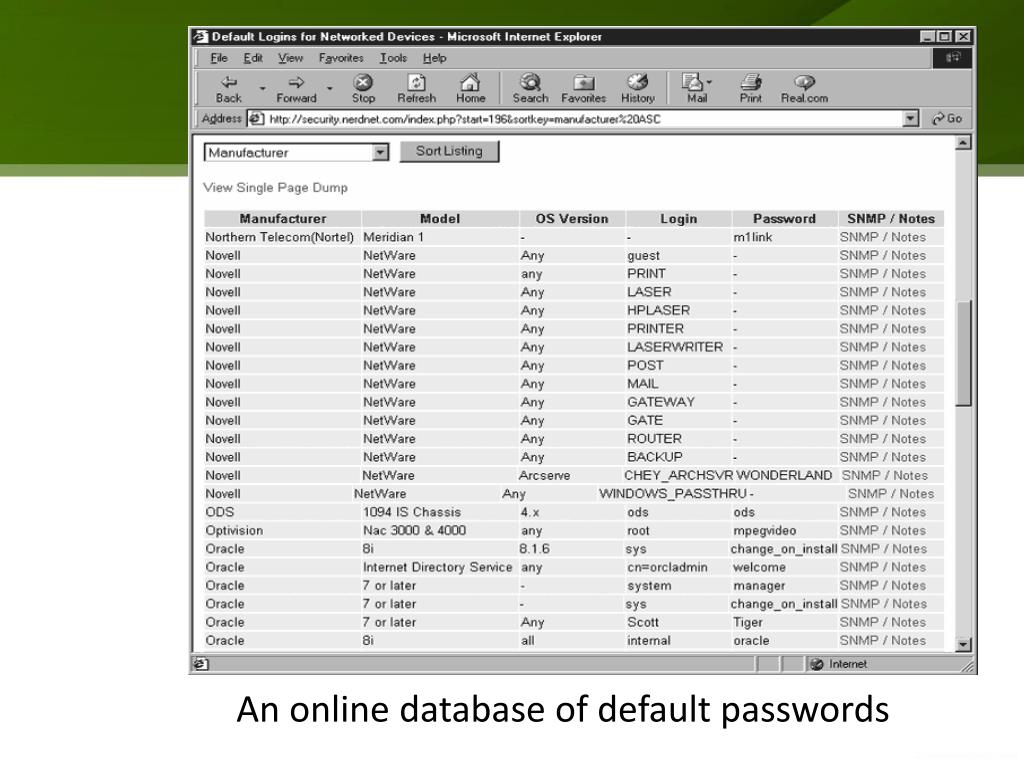Open the Edit menu
1024x768 pixels.
[253, 58]
